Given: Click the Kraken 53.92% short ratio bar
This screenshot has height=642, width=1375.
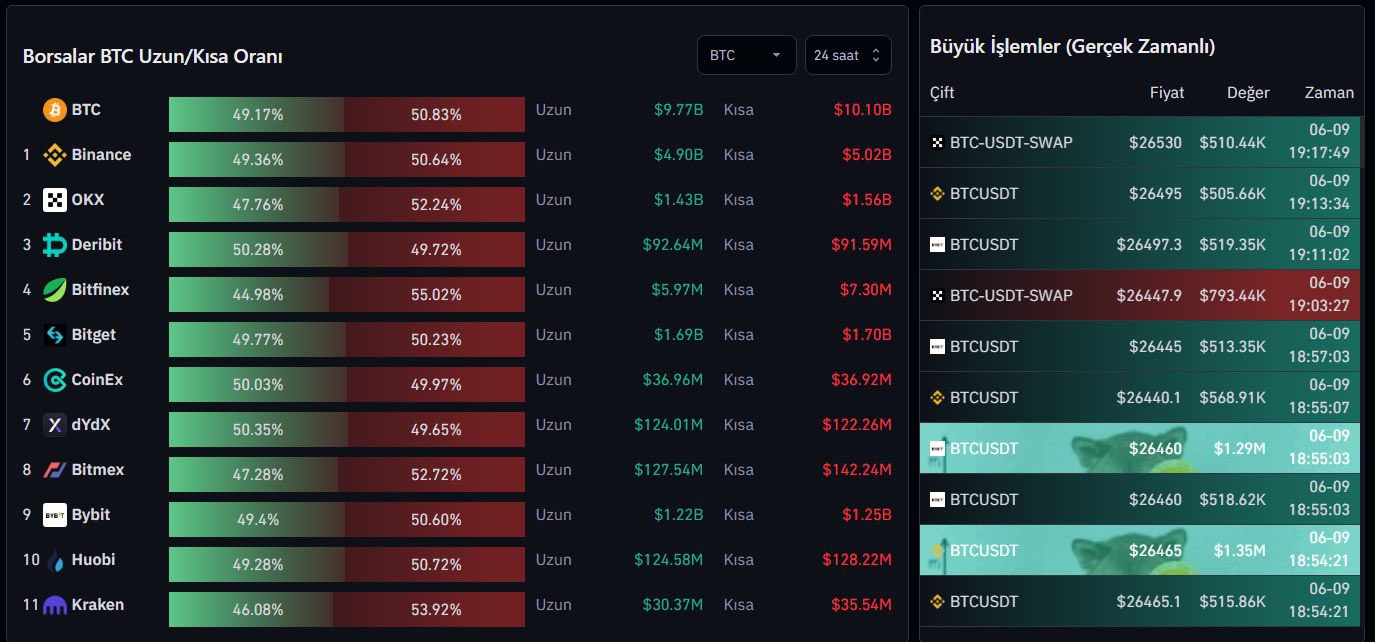Looking at the screenshot, I should [x=429, y=609].
